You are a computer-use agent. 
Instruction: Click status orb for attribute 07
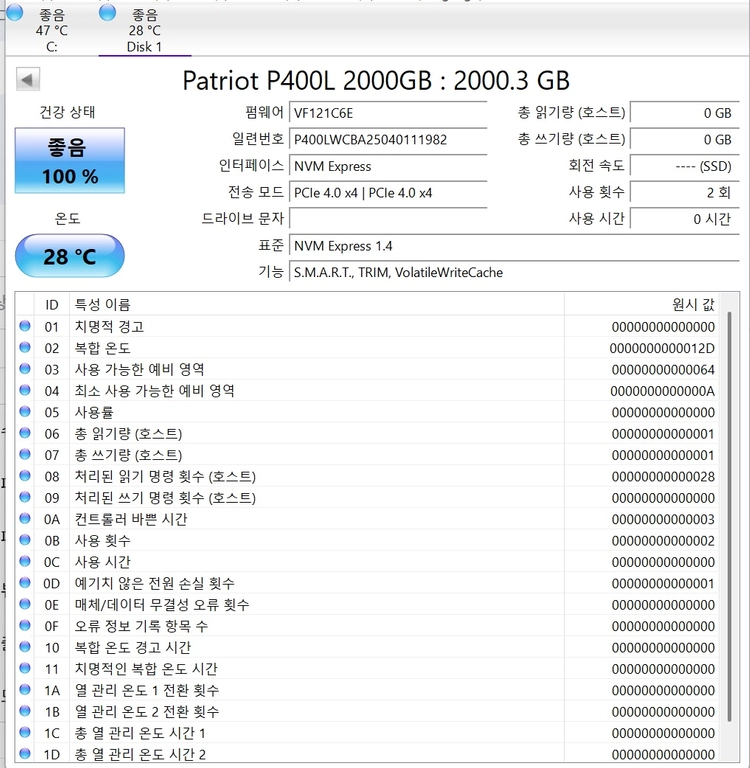[x=25, y=454]
